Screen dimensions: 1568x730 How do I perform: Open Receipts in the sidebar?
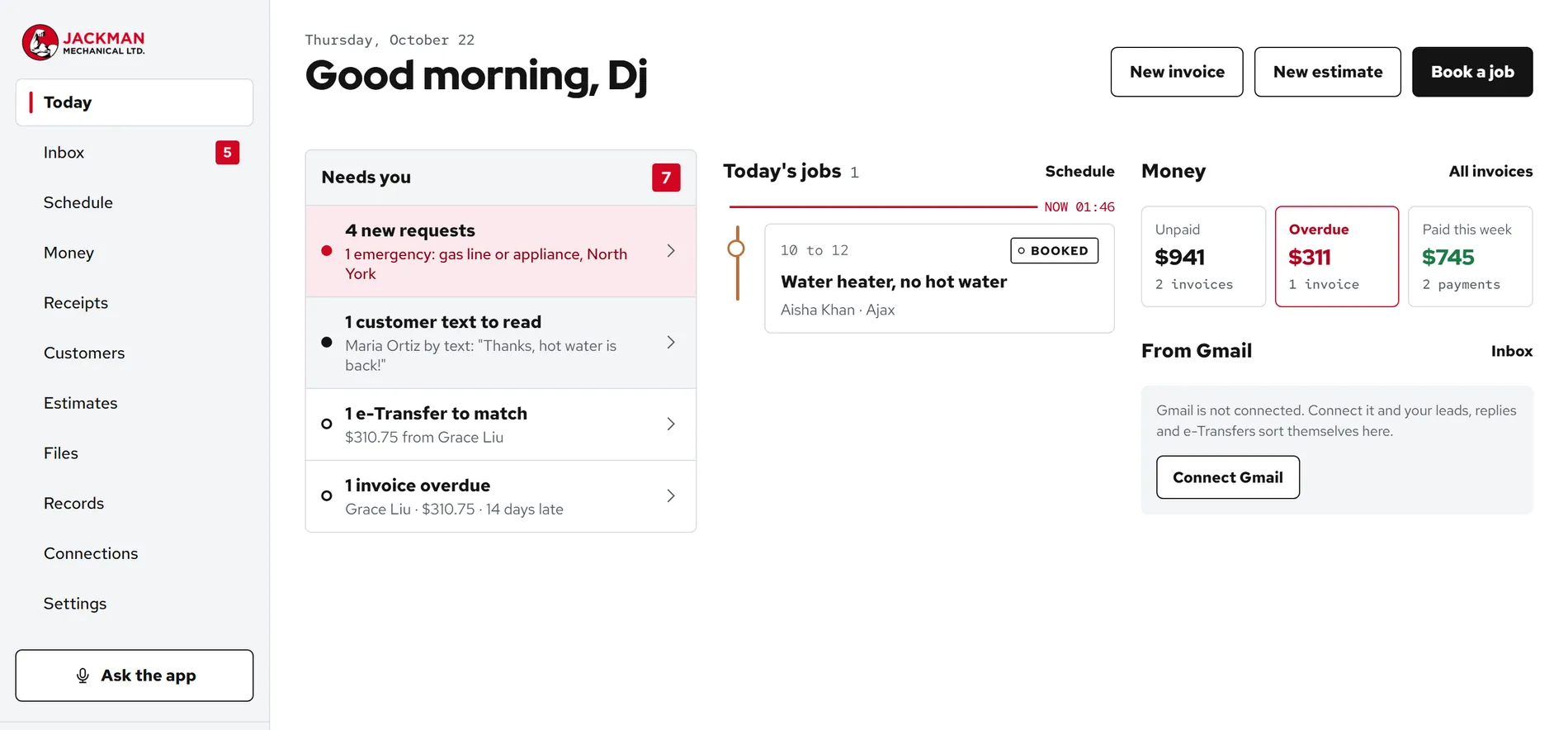pyautogui.click(x=135, y=303)
